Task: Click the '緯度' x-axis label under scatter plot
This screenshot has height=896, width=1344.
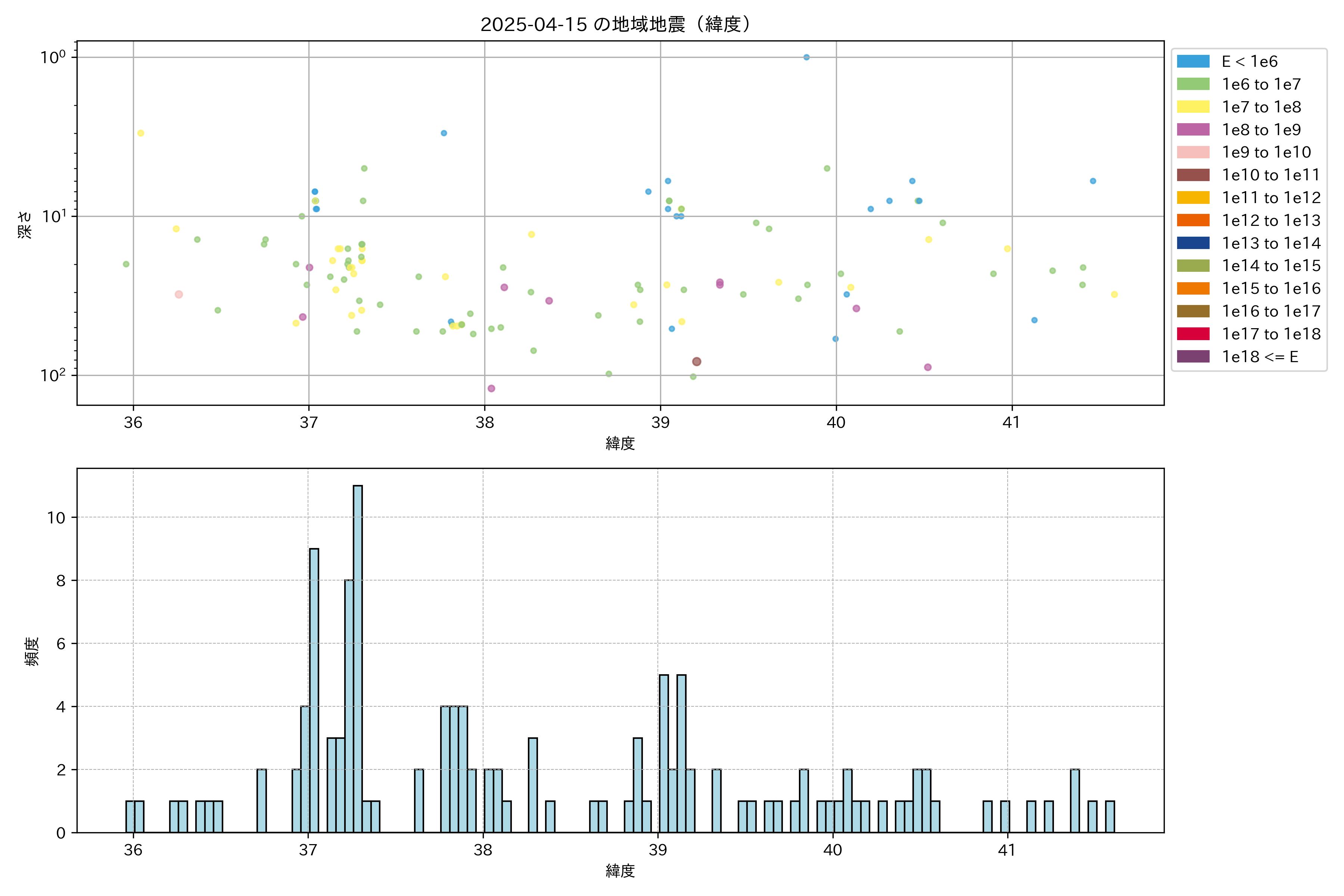Action: pos(620,444)
